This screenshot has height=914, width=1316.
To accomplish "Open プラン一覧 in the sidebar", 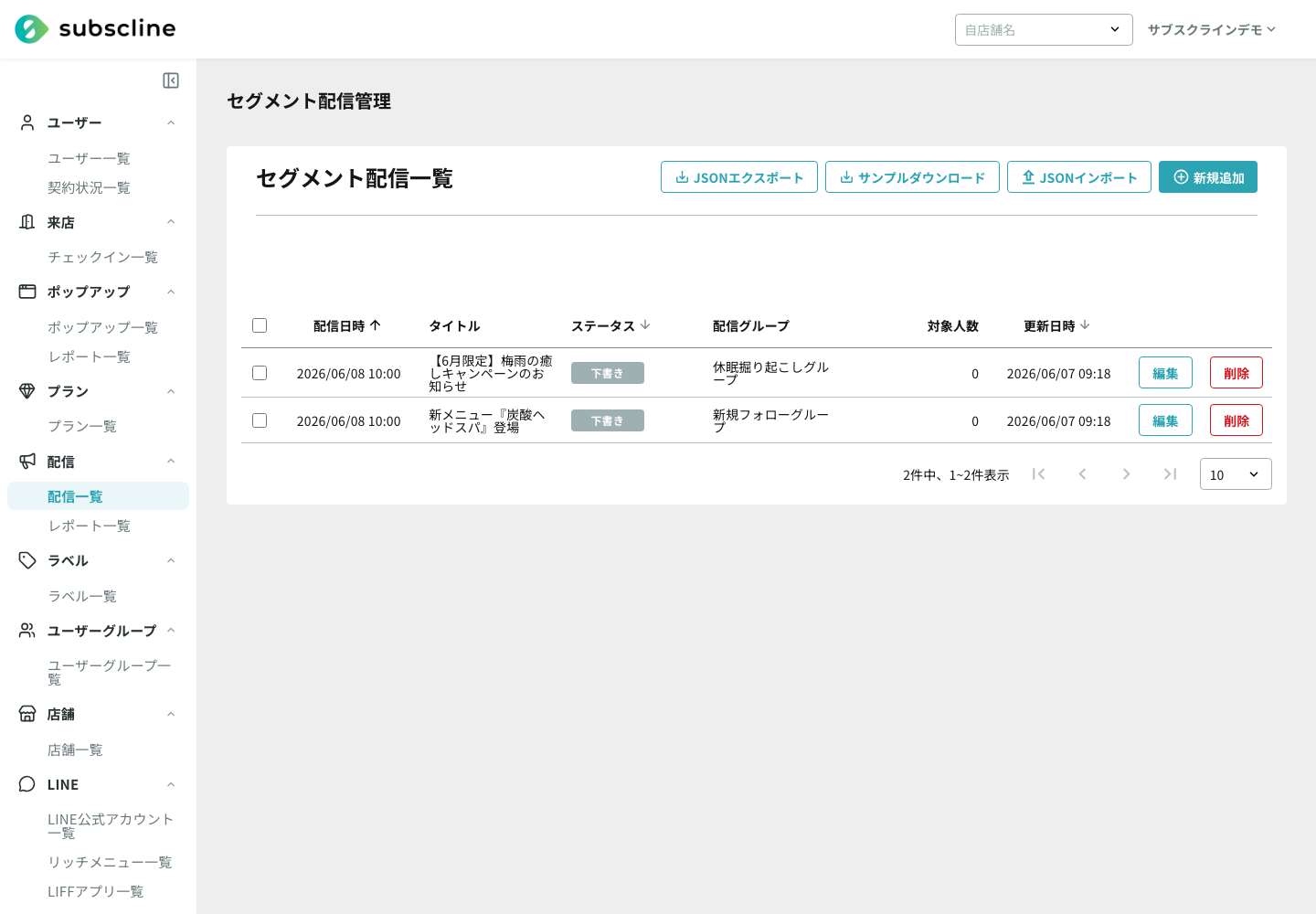I will [x=82, y=426].
